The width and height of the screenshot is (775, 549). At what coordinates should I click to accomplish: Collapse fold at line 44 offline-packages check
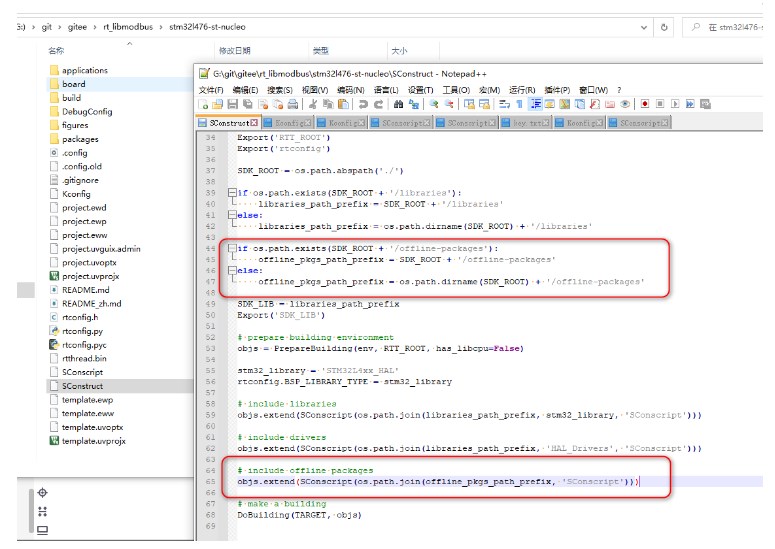click(231, 248)
